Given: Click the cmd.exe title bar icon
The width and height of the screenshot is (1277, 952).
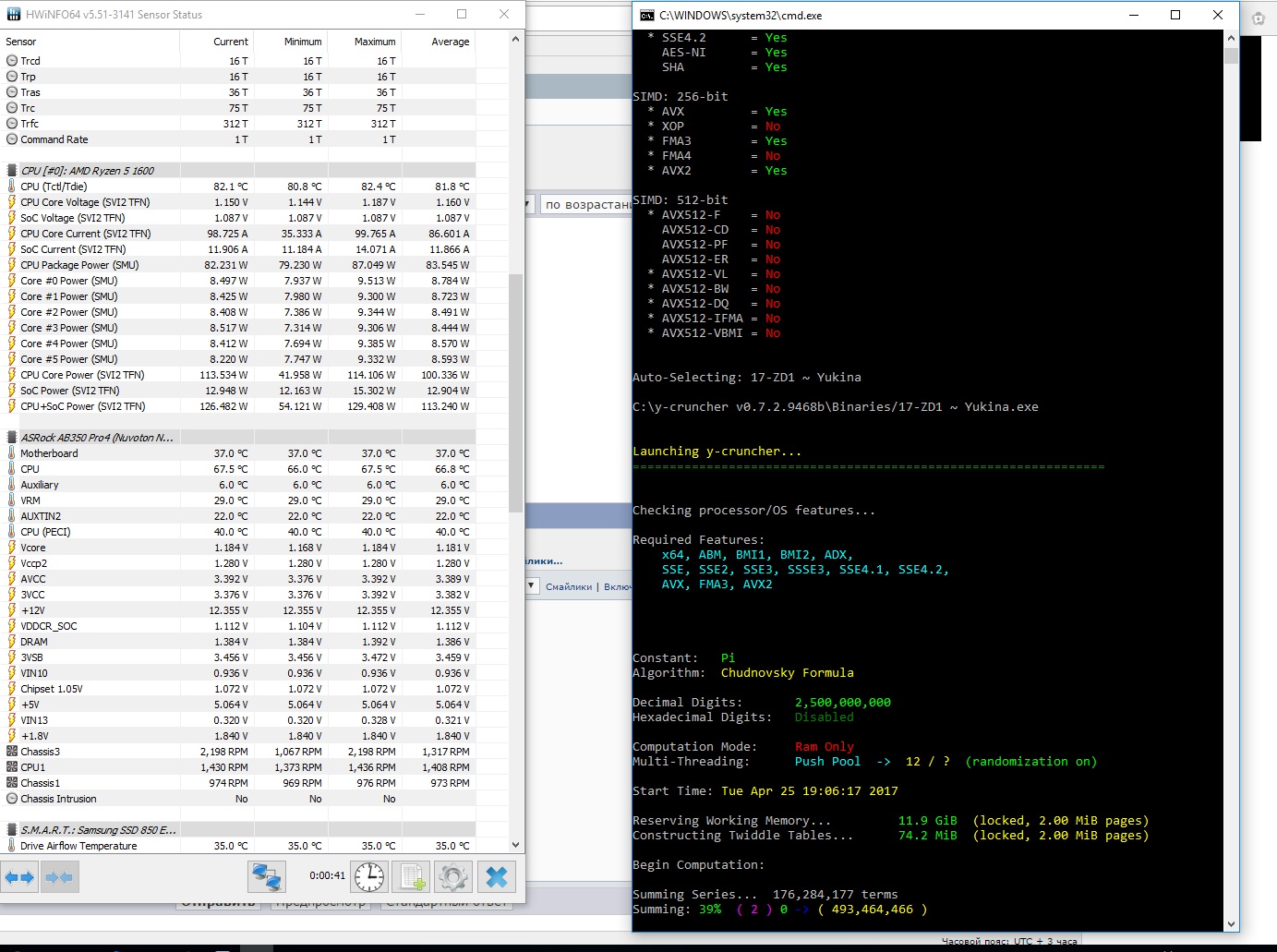Looking at the screenshot, I should (x=647, y=15).
